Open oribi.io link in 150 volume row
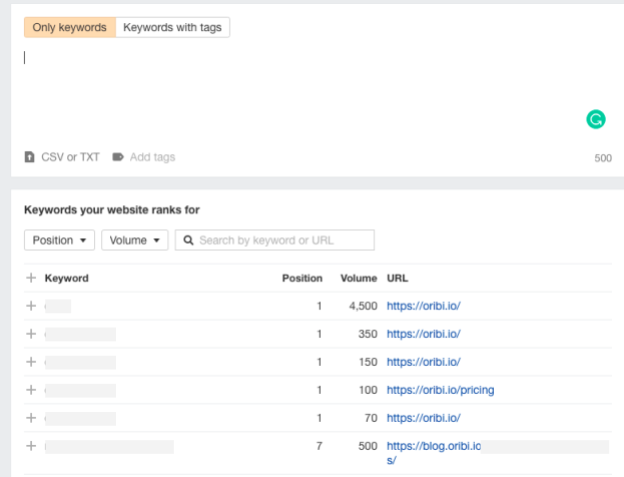Screen dimensions: 624x477 coord(423,362)
